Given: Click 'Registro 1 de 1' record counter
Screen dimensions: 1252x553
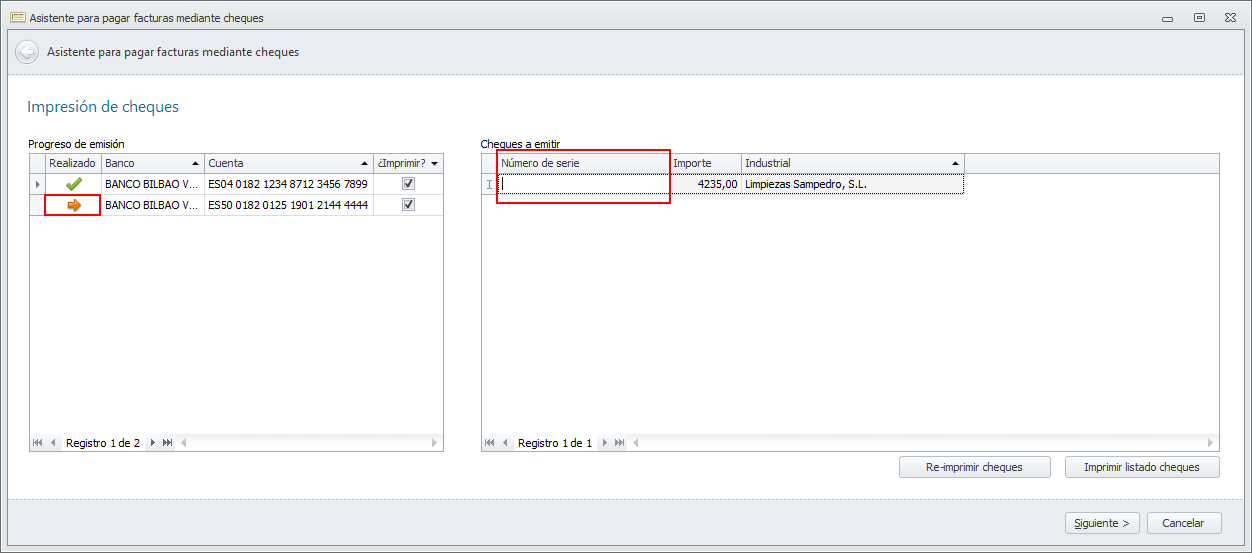Looking at the screenshot, I should (x=555, y=442).
